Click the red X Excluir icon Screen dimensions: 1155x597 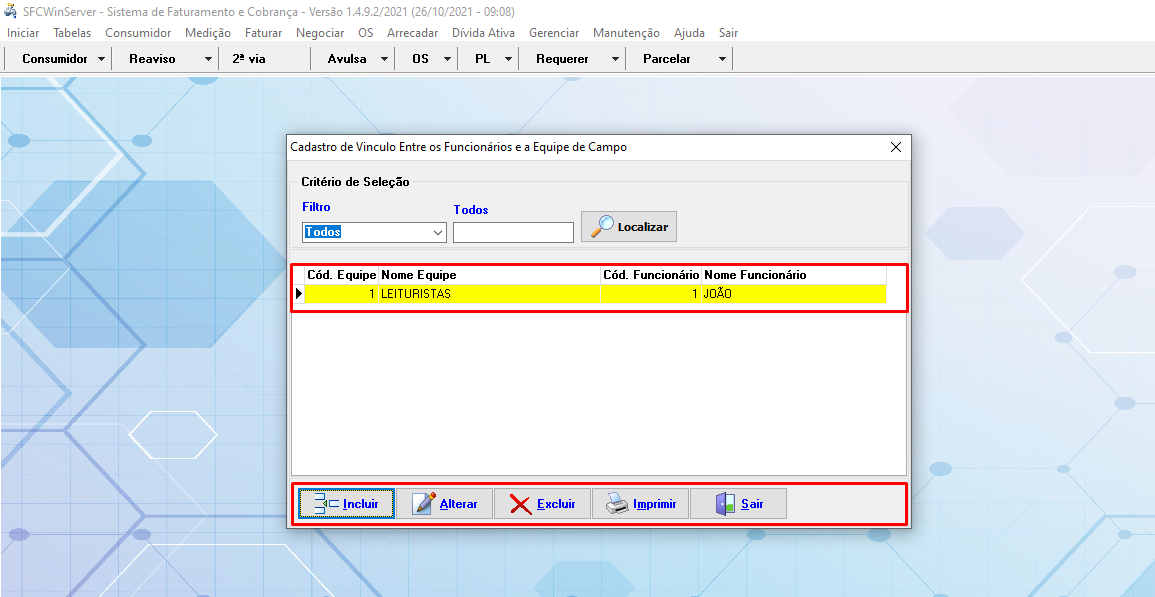[520, 504]
